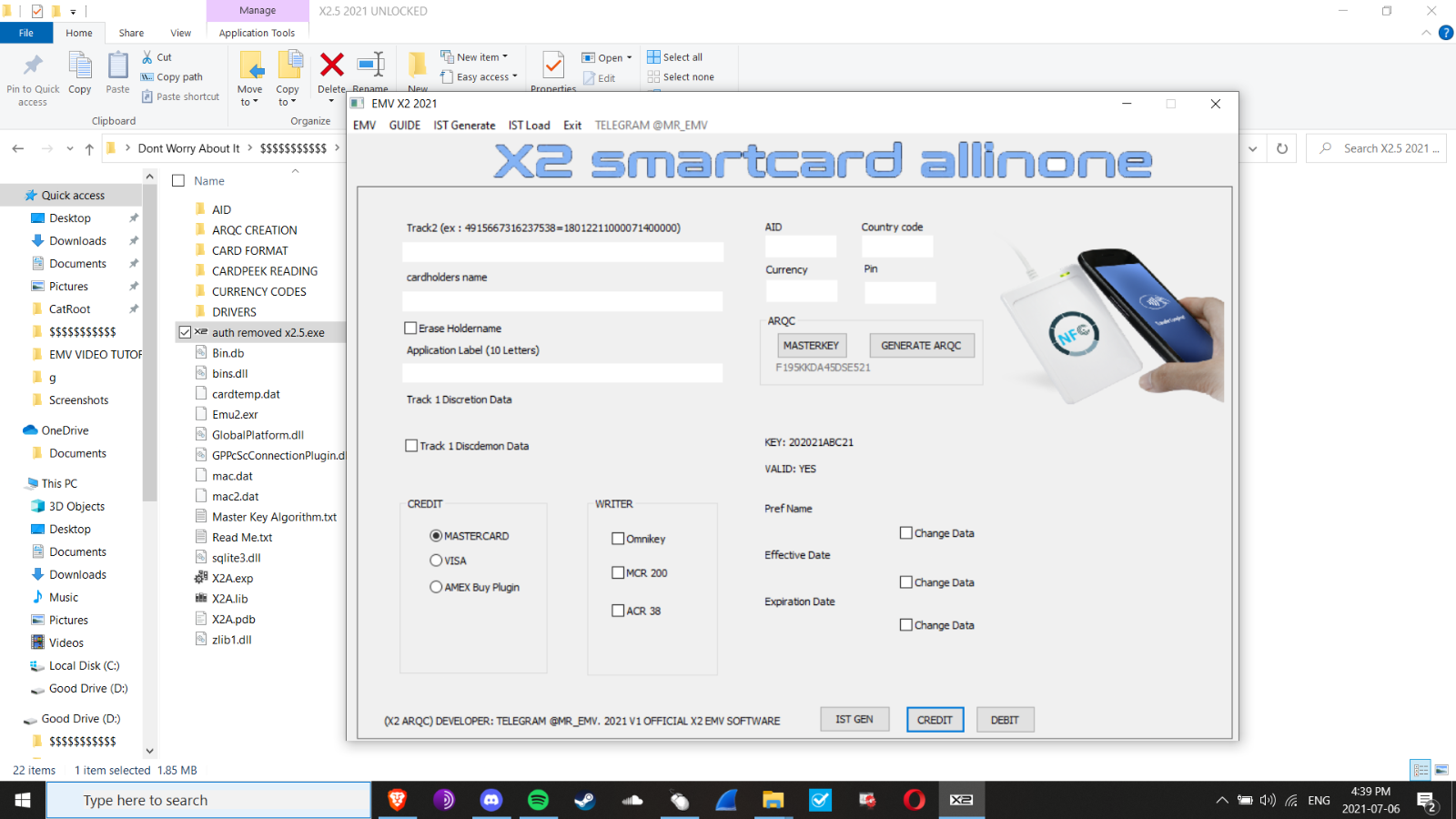Open the Copy to dropdown
This screenshot has width=1456, height=819.
[288, 96]
